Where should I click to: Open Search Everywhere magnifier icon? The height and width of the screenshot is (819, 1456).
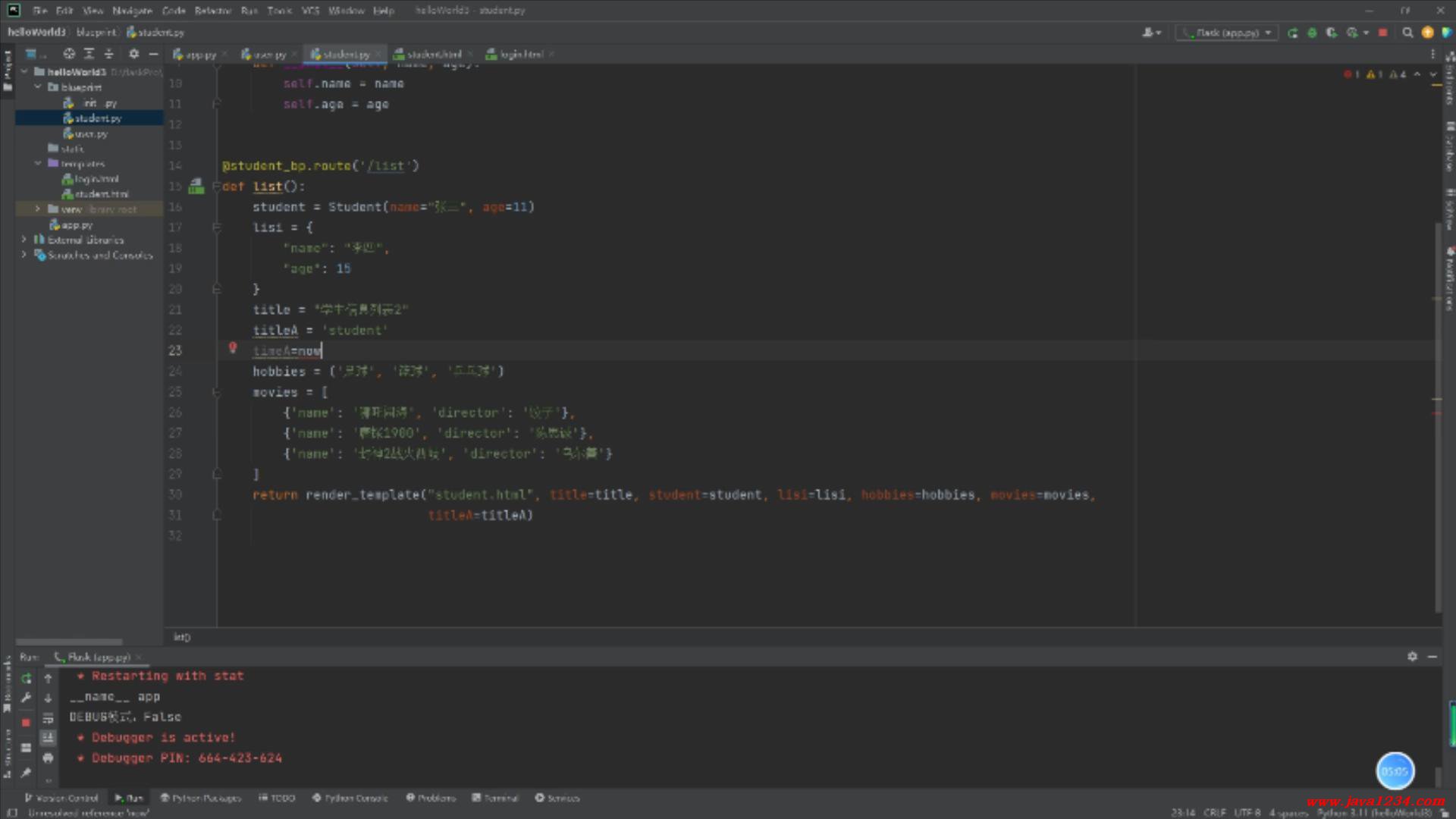pos(1407,33)
